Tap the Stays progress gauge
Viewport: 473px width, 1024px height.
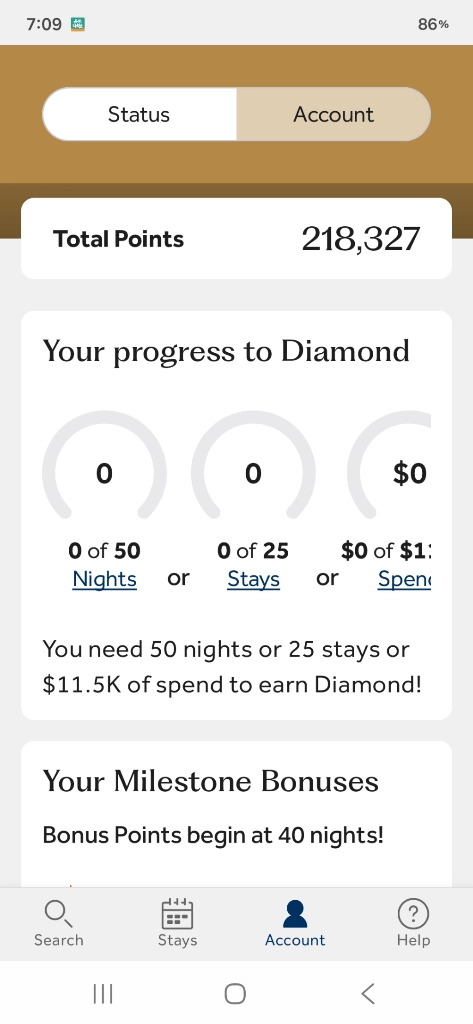253,465
